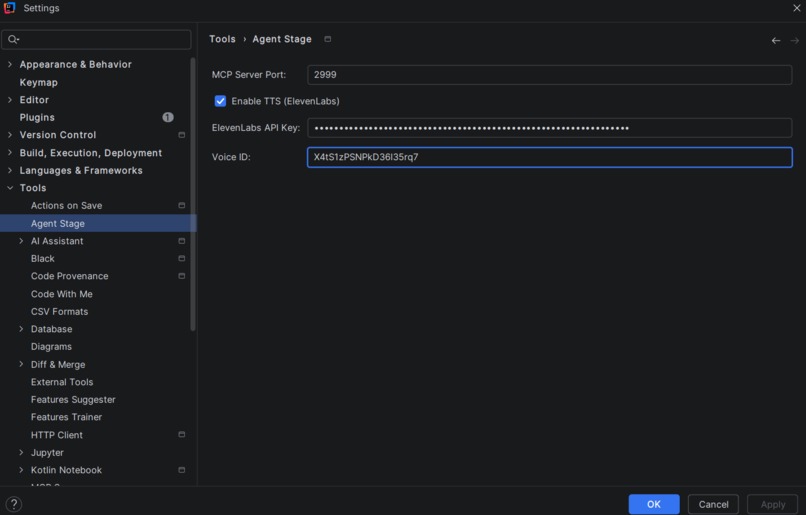Expand the Version Control section

pos(10,135)
